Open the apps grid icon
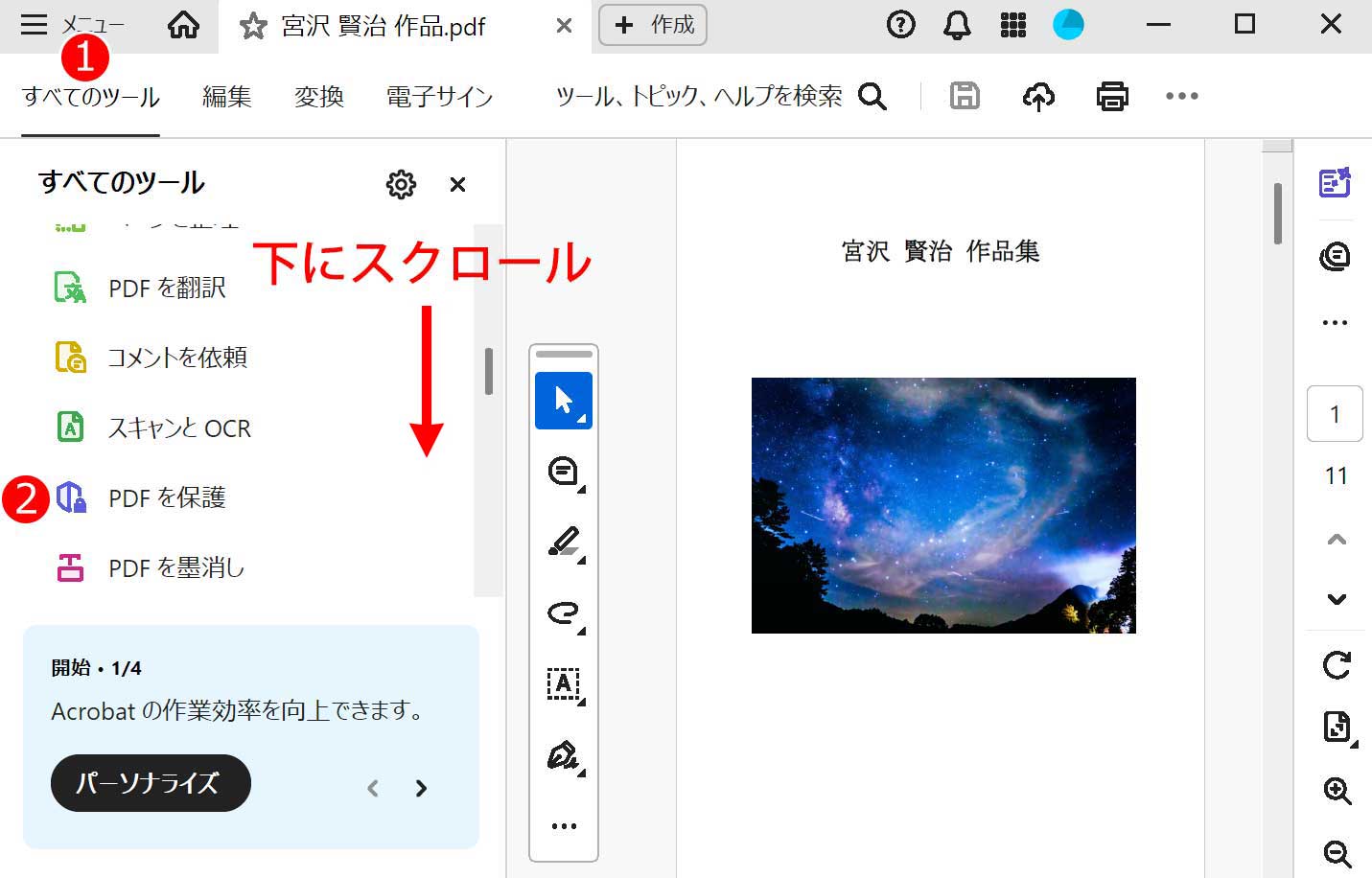 [x=1013, y=25]
